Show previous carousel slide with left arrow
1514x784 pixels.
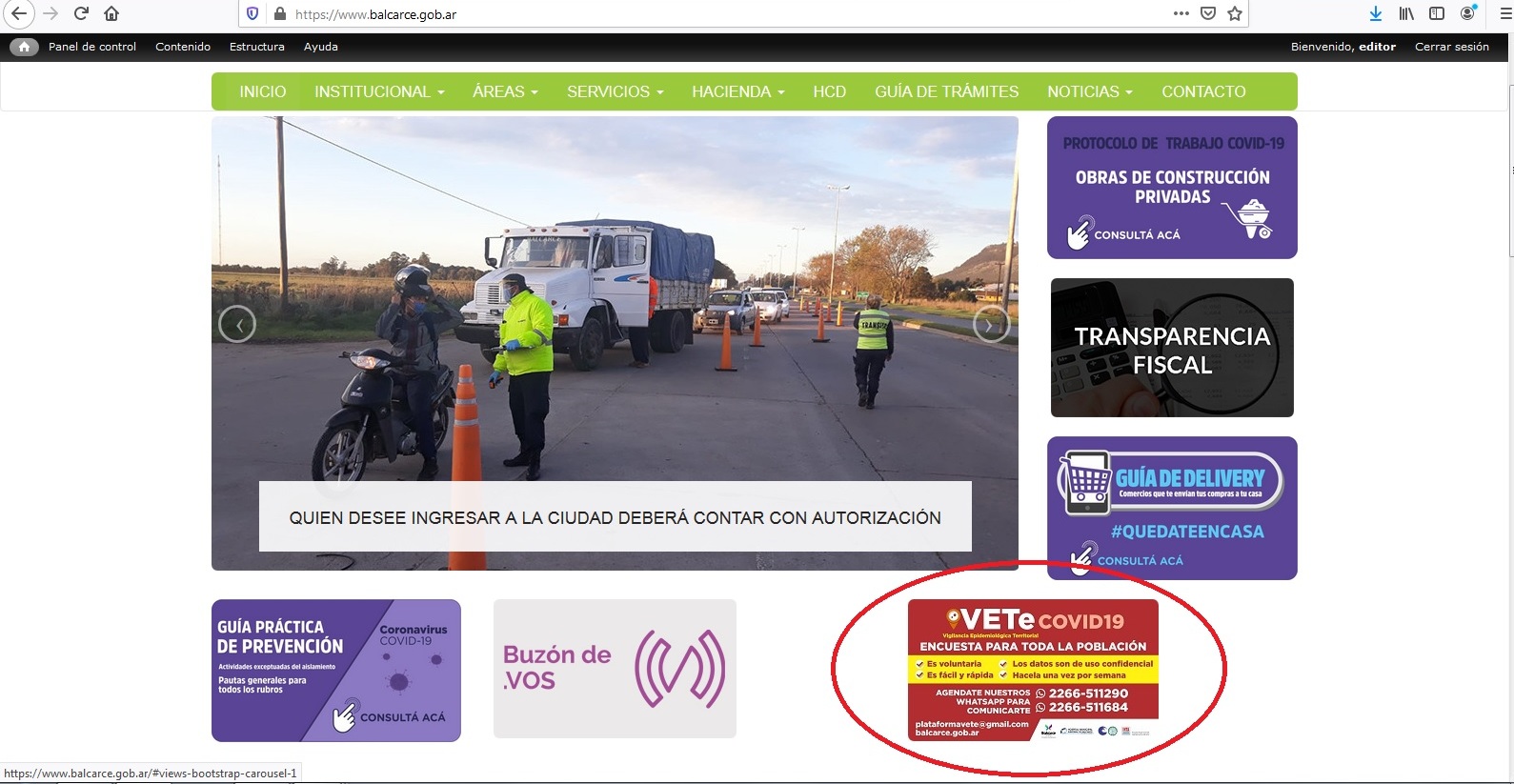coord(237,325)
